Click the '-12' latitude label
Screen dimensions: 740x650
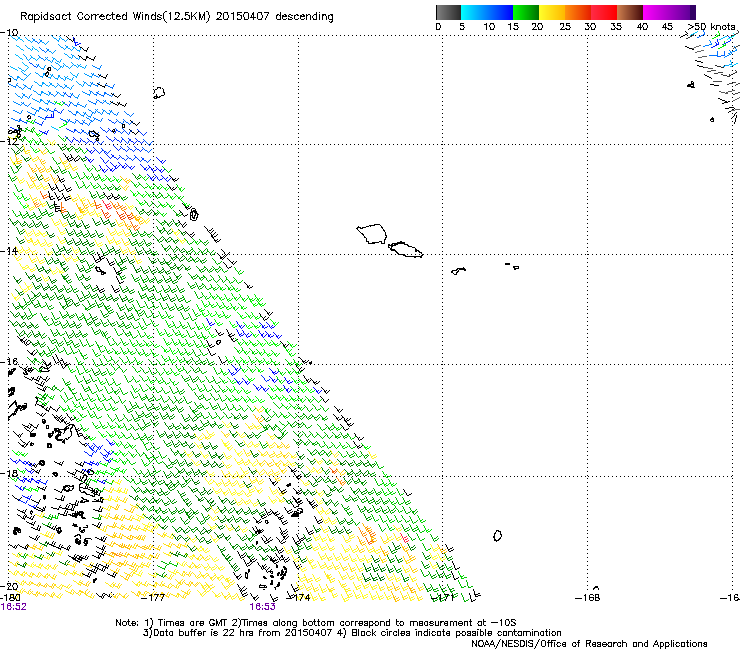(x=9, y=142)
